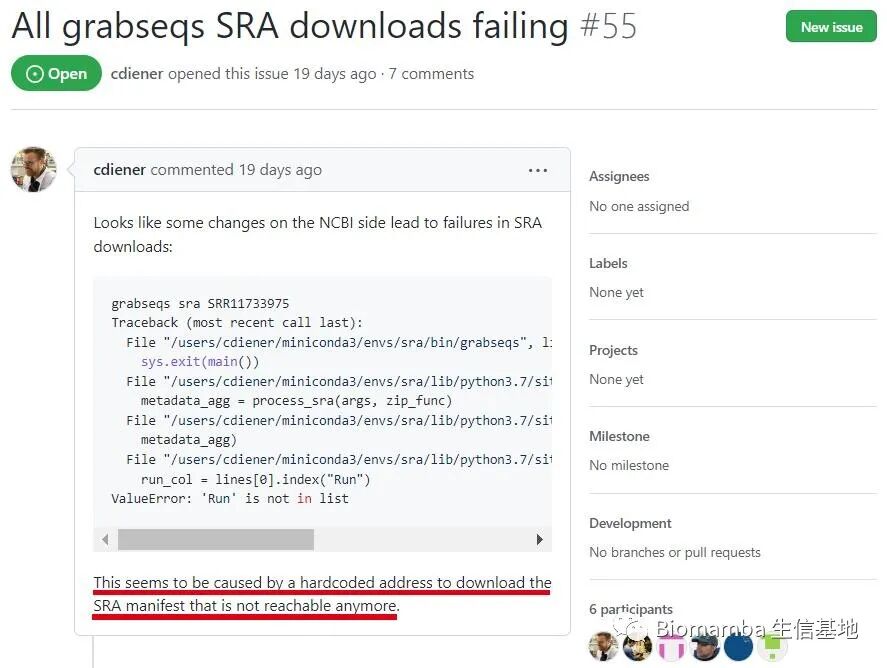Open the blue circular participant avatar

[x=738, y=647]
